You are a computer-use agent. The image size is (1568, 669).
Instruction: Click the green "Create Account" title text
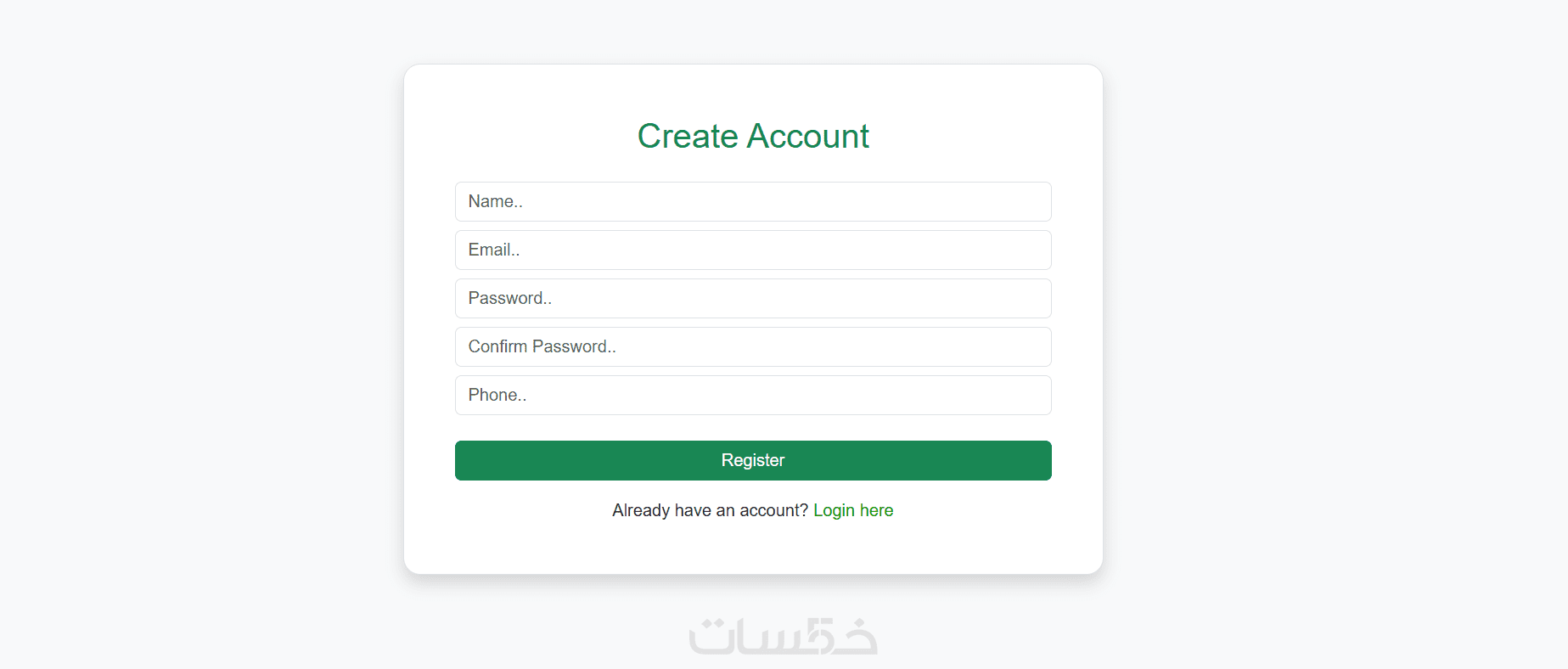pos(753,136)
